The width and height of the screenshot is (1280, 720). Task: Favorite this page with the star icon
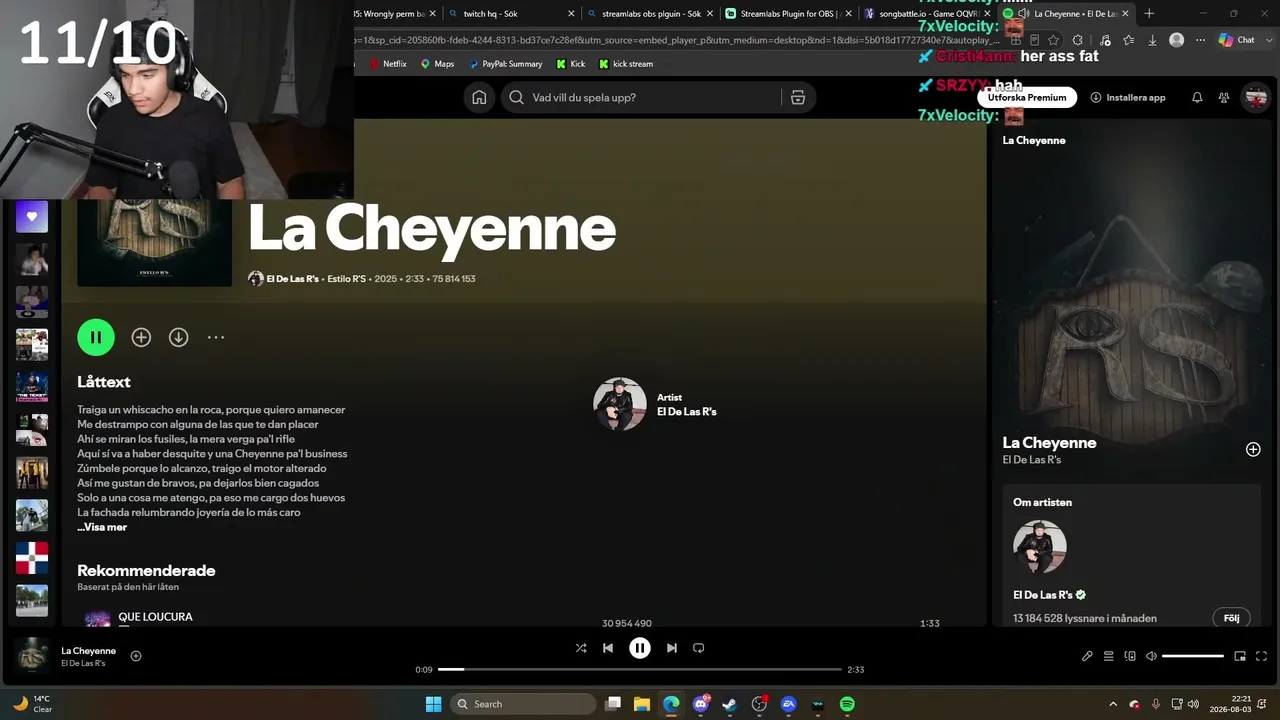(1053, 40)
